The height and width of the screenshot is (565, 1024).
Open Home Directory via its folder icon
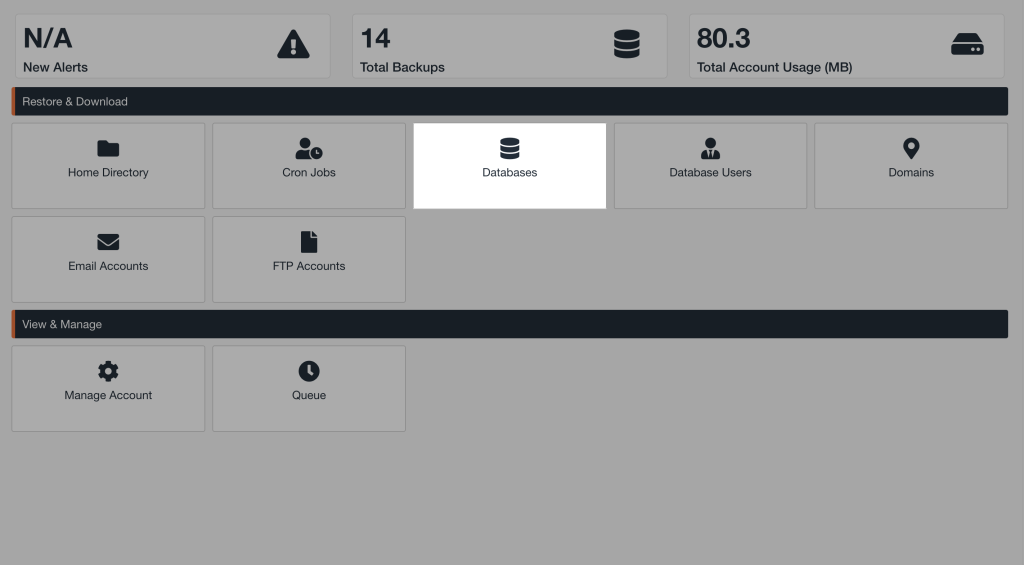point(108,149)
